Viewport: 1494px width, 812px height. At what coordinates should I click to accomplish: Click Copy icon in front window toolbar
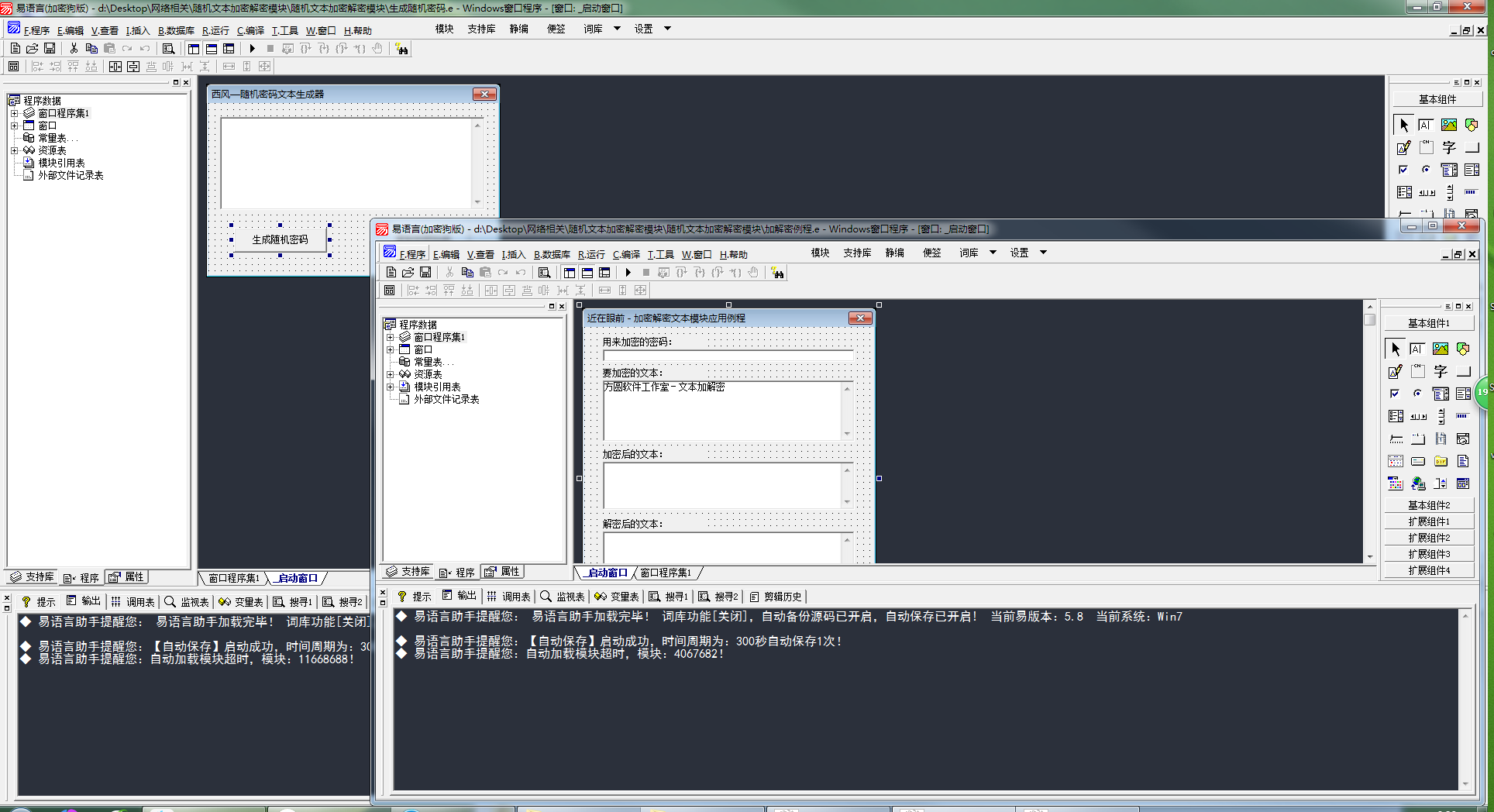point(467,272)
